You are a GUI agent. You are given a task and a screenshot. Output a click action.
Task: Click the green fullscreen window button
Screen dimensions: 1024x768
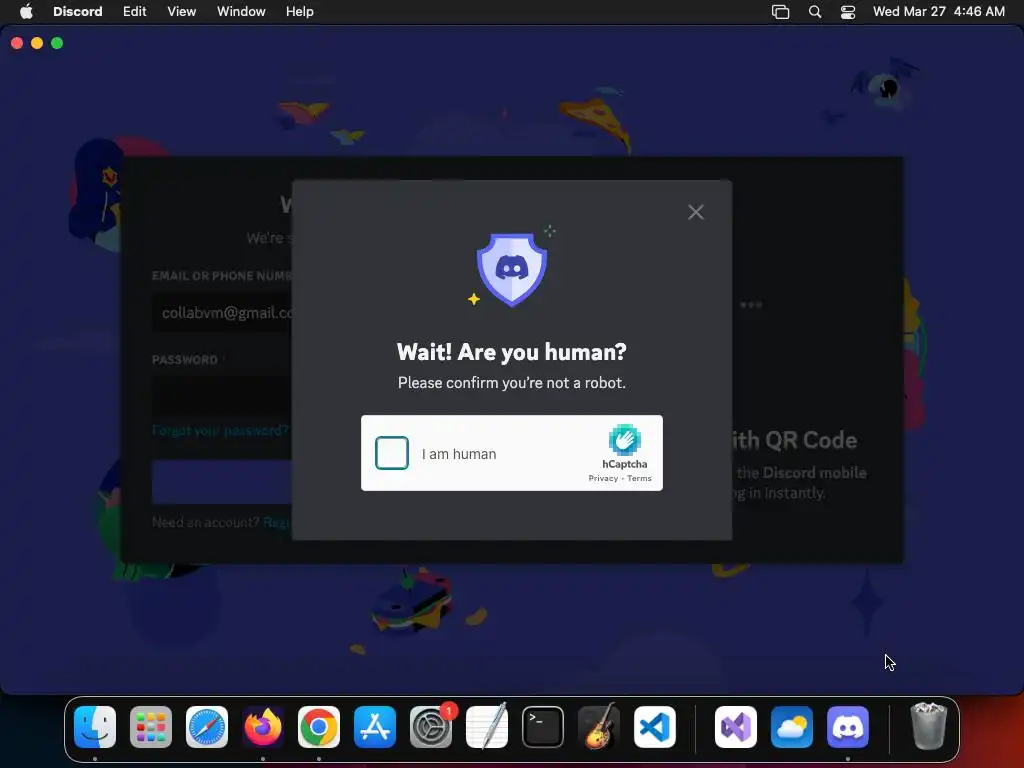57,43
